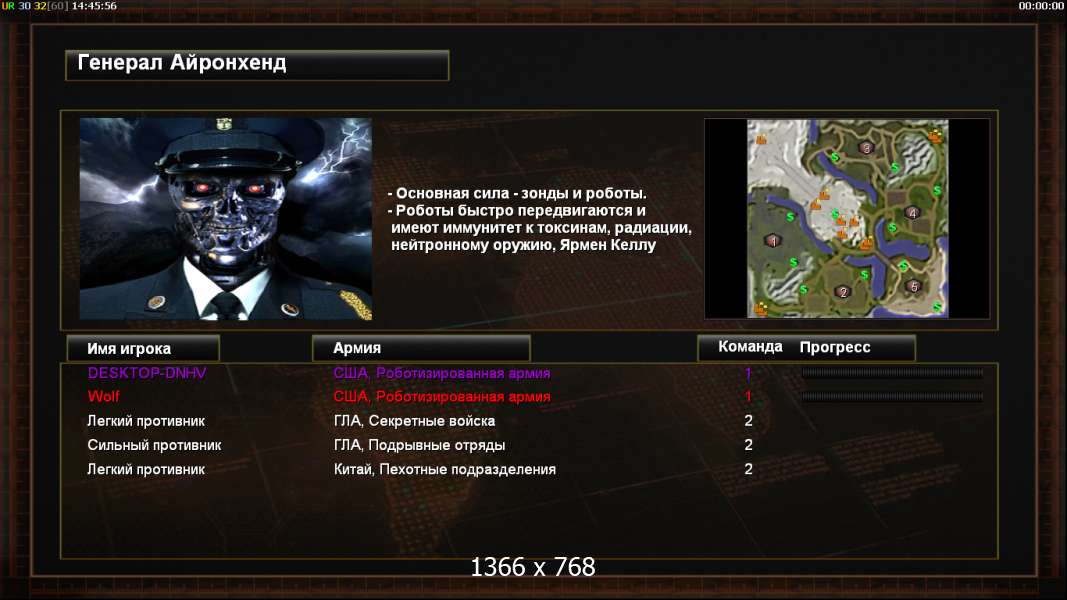Click DESKTOP-DNHV loading progress bar
This screenshot has width=1067, height=600.
pyautogui.click(x=892, y=373)
